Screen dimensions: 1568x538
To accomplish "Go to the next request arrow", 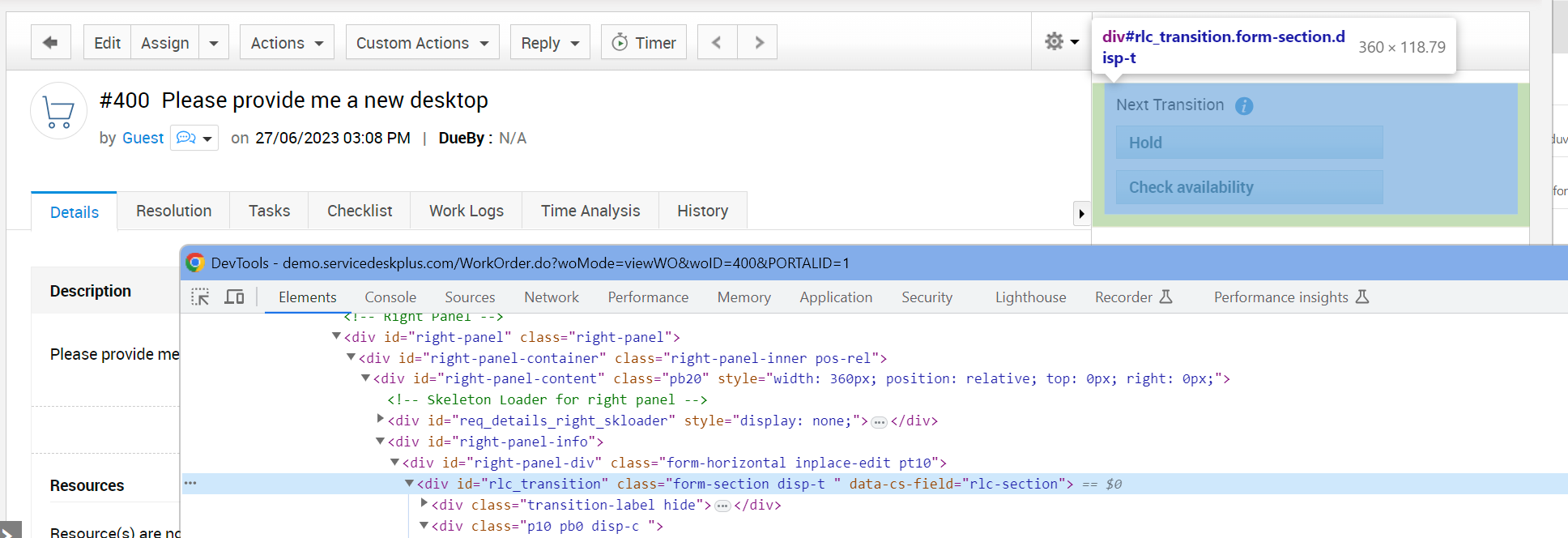I will click(x=758, y=42).
